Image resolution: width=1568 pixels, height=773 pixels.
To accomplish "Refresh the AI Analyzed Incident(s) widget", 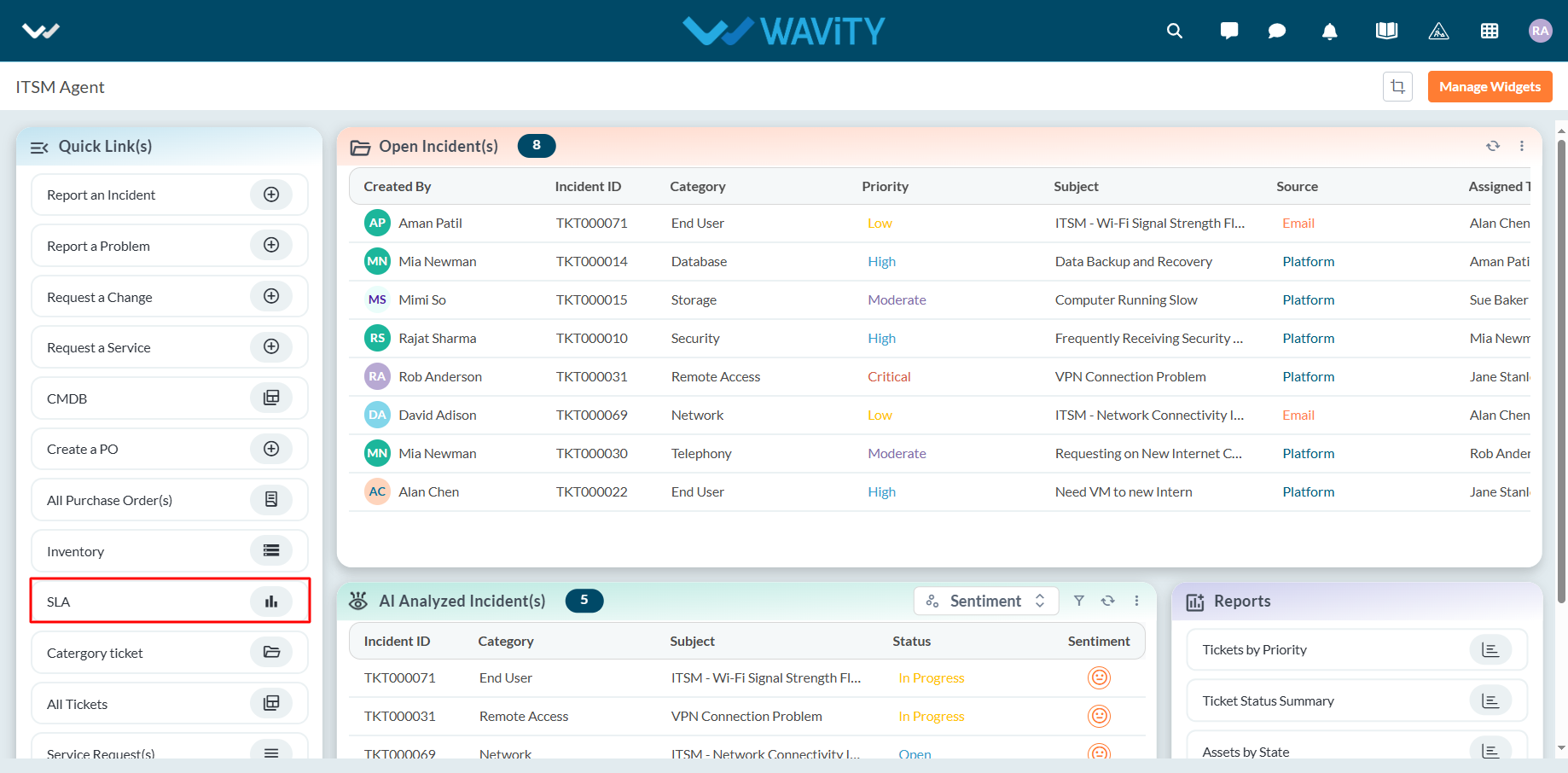I will [1108, 601].
